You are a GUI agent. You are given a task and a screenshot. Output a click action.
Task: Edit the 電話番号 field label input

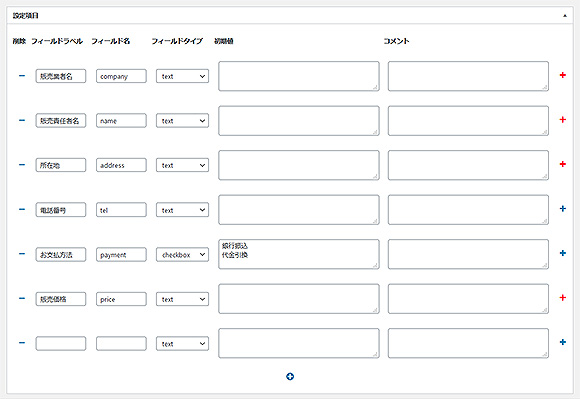click(61, 210)
